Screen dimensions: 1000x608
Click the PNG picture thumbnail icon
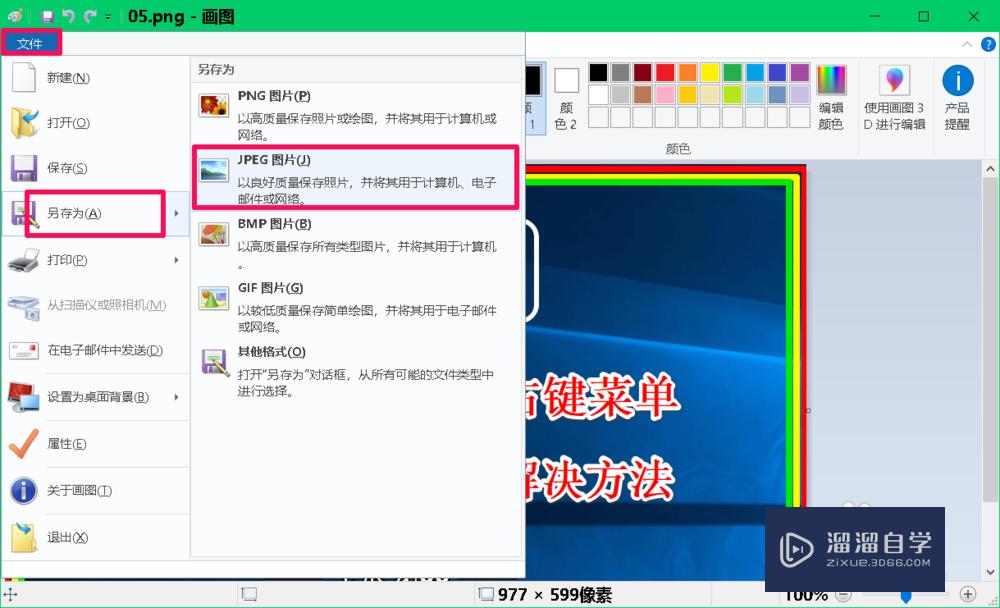214,105
